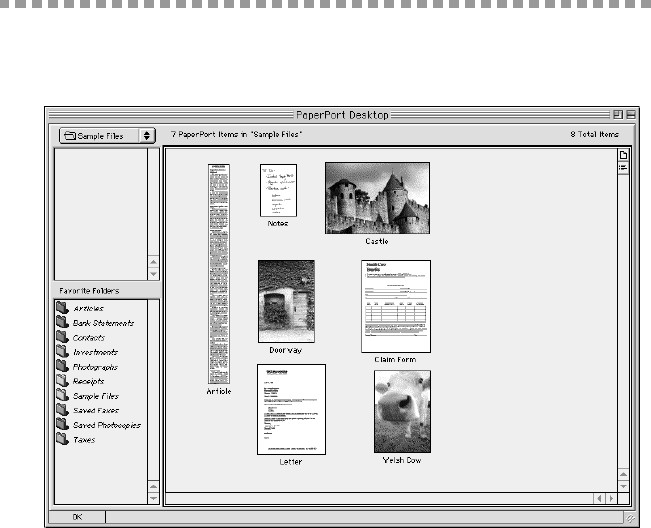Click the 'Favorite Folders' heading
Image resolution: width=651 pixels, height=528 pixels.
(x=89, y=291)
